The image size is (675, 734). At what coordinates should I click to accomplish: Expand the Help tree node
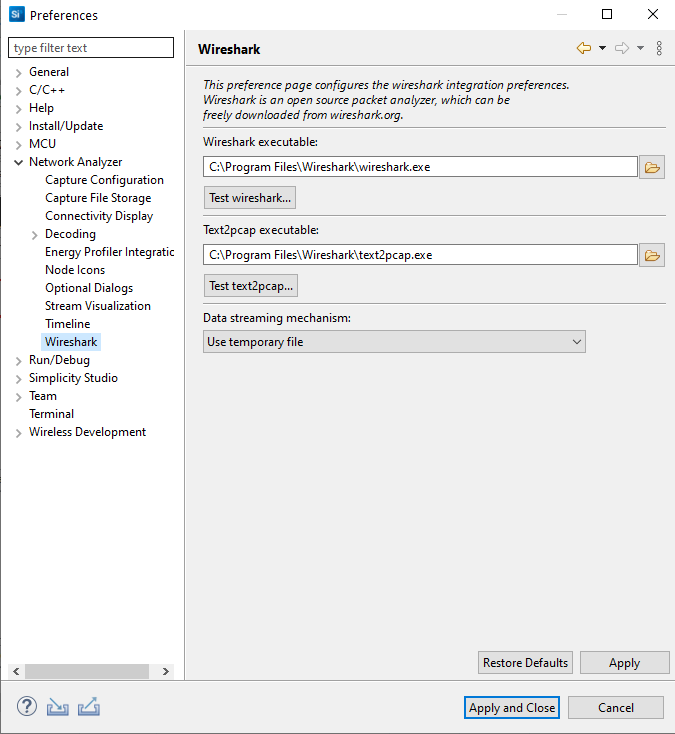(x=18, y=109)
